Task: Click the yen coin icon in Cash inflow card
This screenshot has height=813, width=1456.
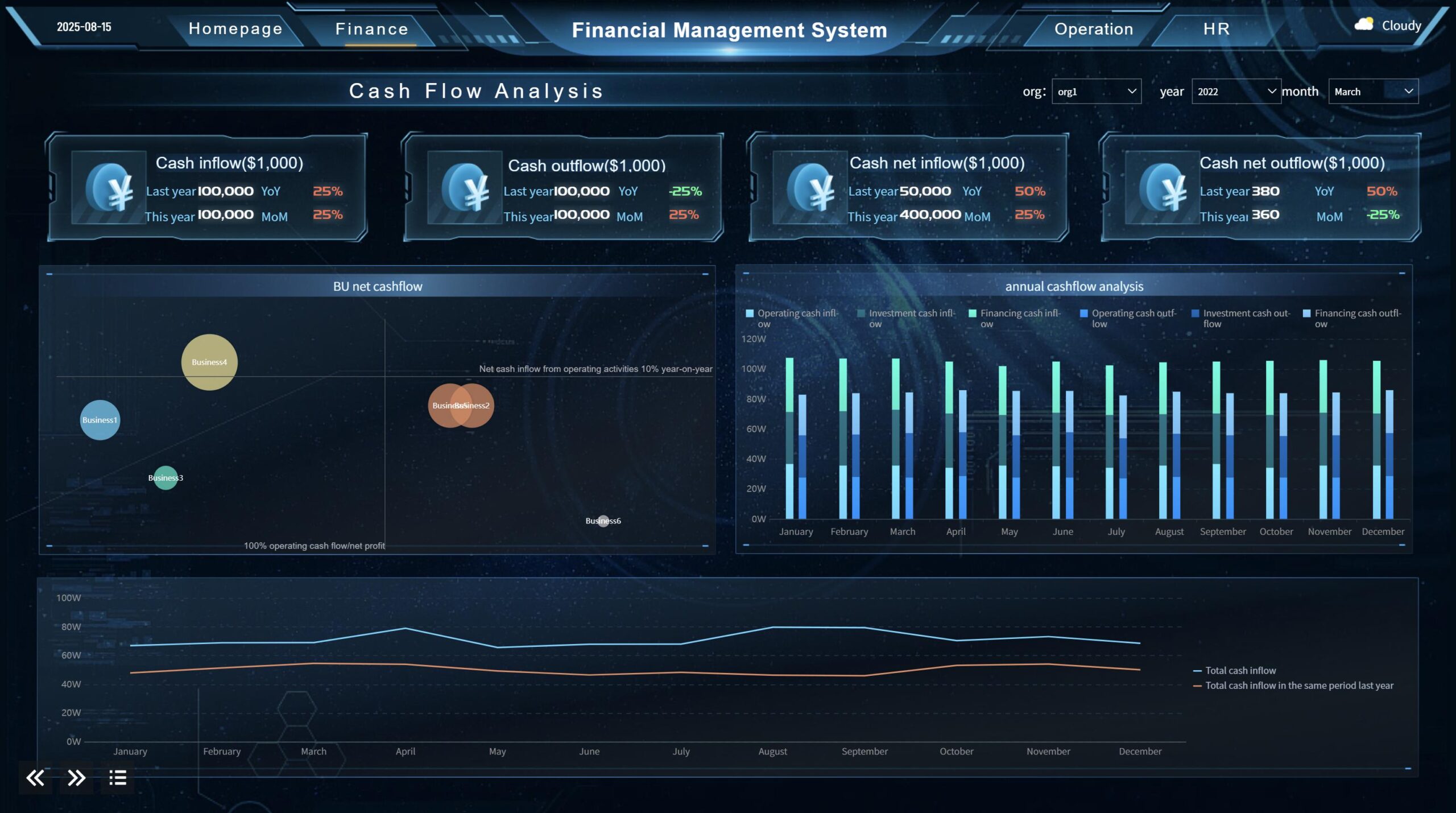Action: pyautogui.click(x=110, y=187)
